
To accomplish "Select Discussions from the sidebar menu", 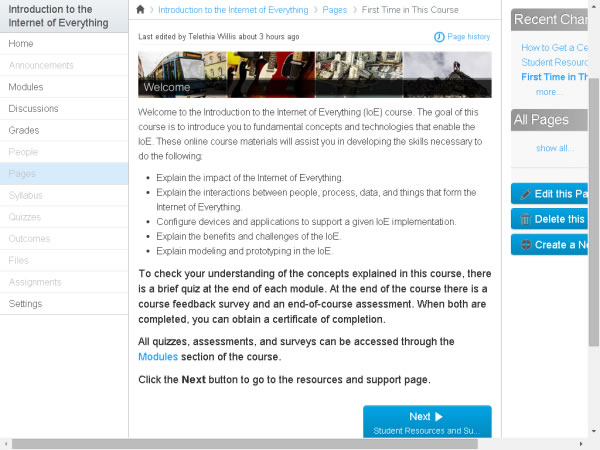I will point(33,109).
